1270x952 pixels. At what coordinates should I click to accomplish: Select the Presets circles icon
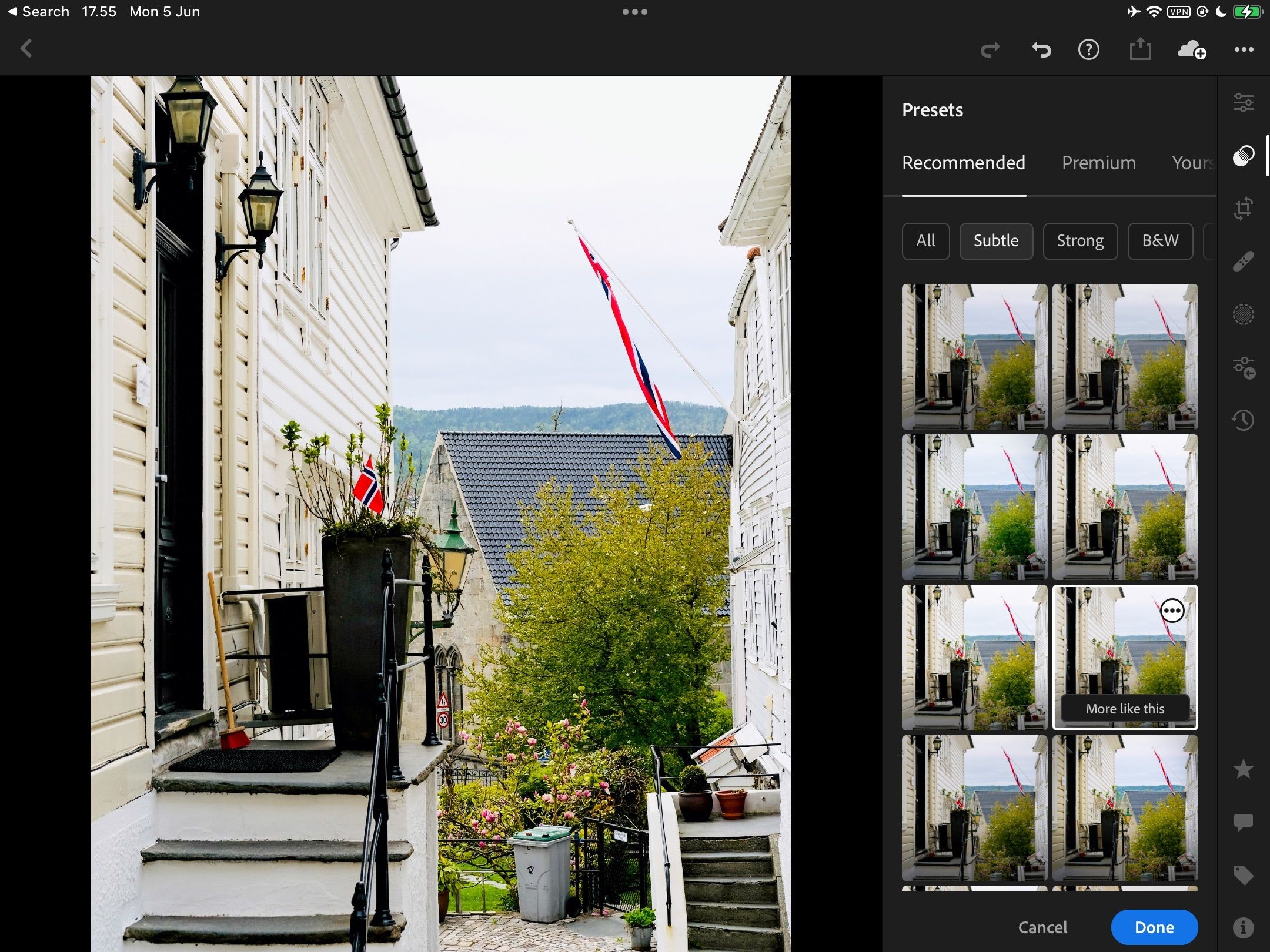1243,156
